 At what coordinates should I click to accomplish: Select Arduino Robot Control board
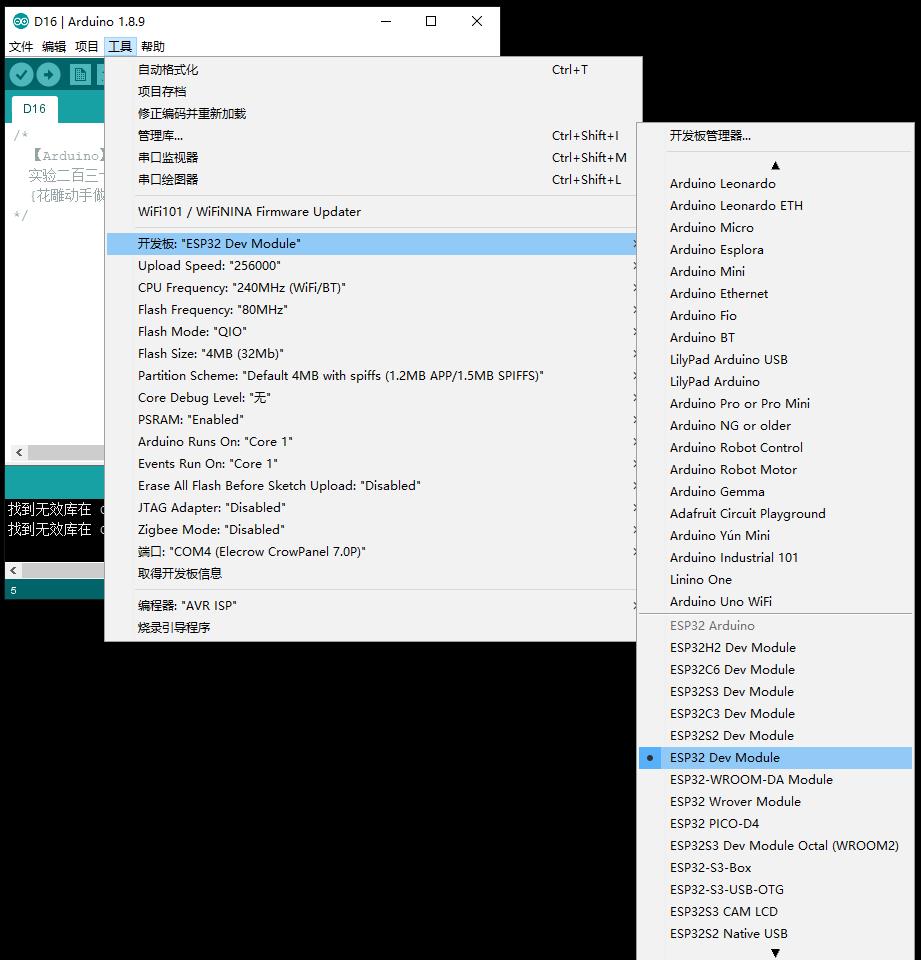tap(775, 448)
